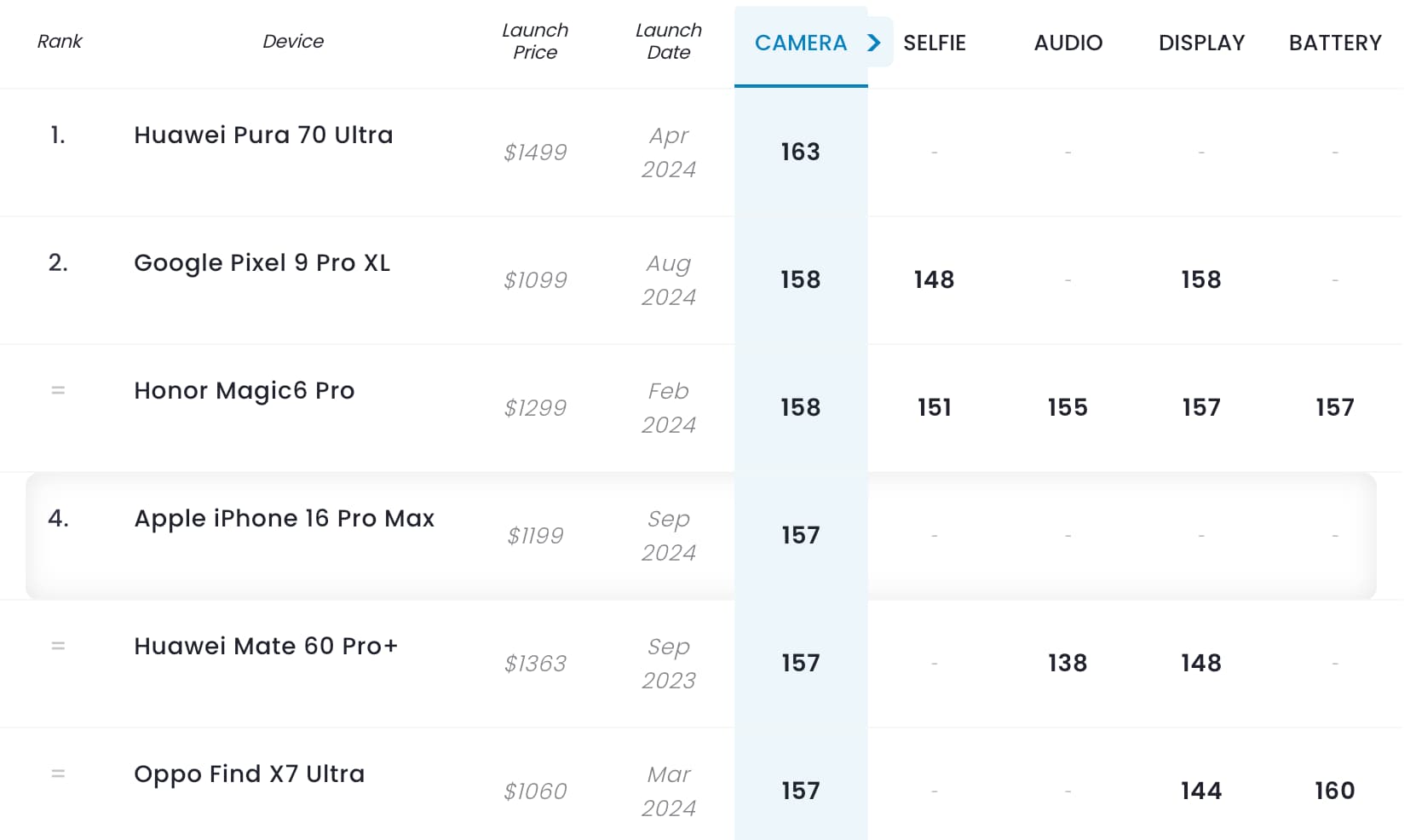Switch to the SELFIE ranking tab
The height and width of the screenshot is (840, 1416).
tap(935, 43)
